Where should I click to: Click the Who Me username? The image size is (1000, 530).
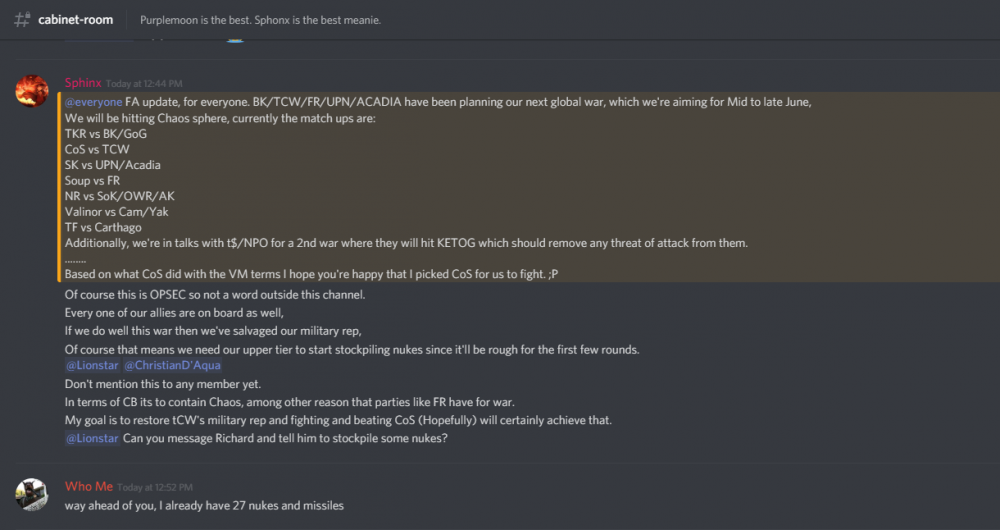coord(89,487)
